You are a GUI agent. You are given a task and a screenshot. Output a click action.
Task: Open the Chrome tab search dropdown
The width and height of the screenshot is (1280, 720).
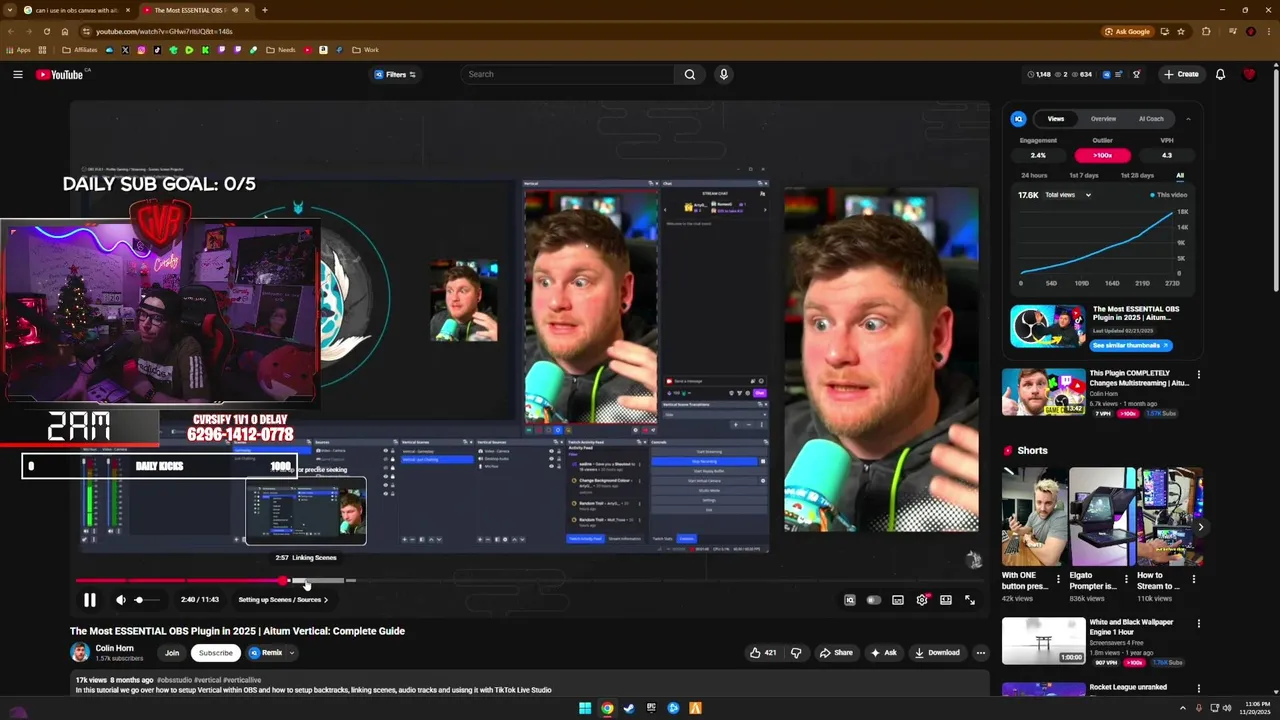(x=11, y=10)
